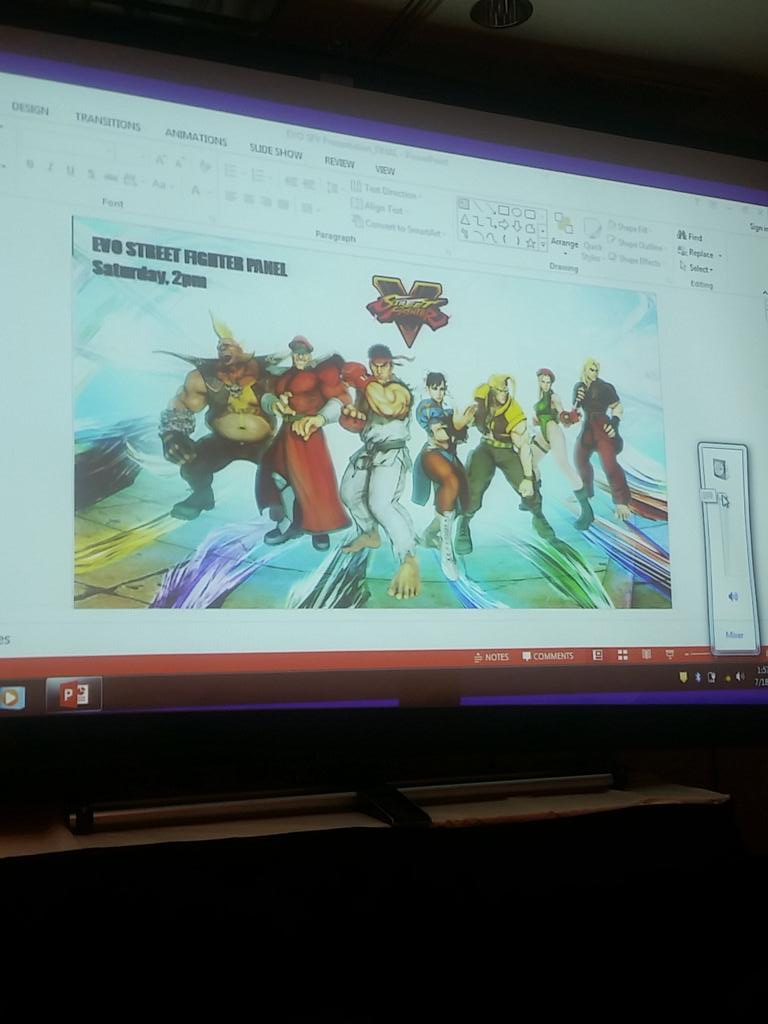Screen dimensions: 768x1024
Task: Open the Review tab
Action: (339, 161)
